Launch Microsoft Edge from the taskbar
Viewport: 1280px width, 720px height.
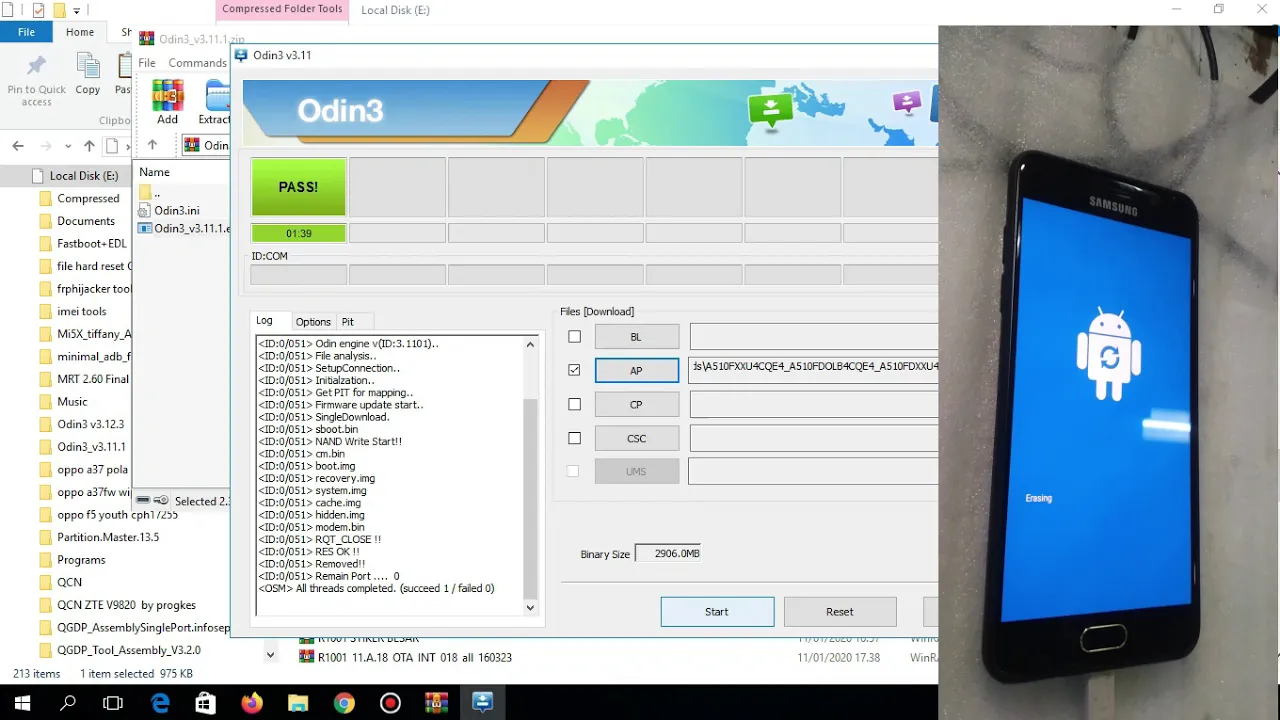[160, 703]
